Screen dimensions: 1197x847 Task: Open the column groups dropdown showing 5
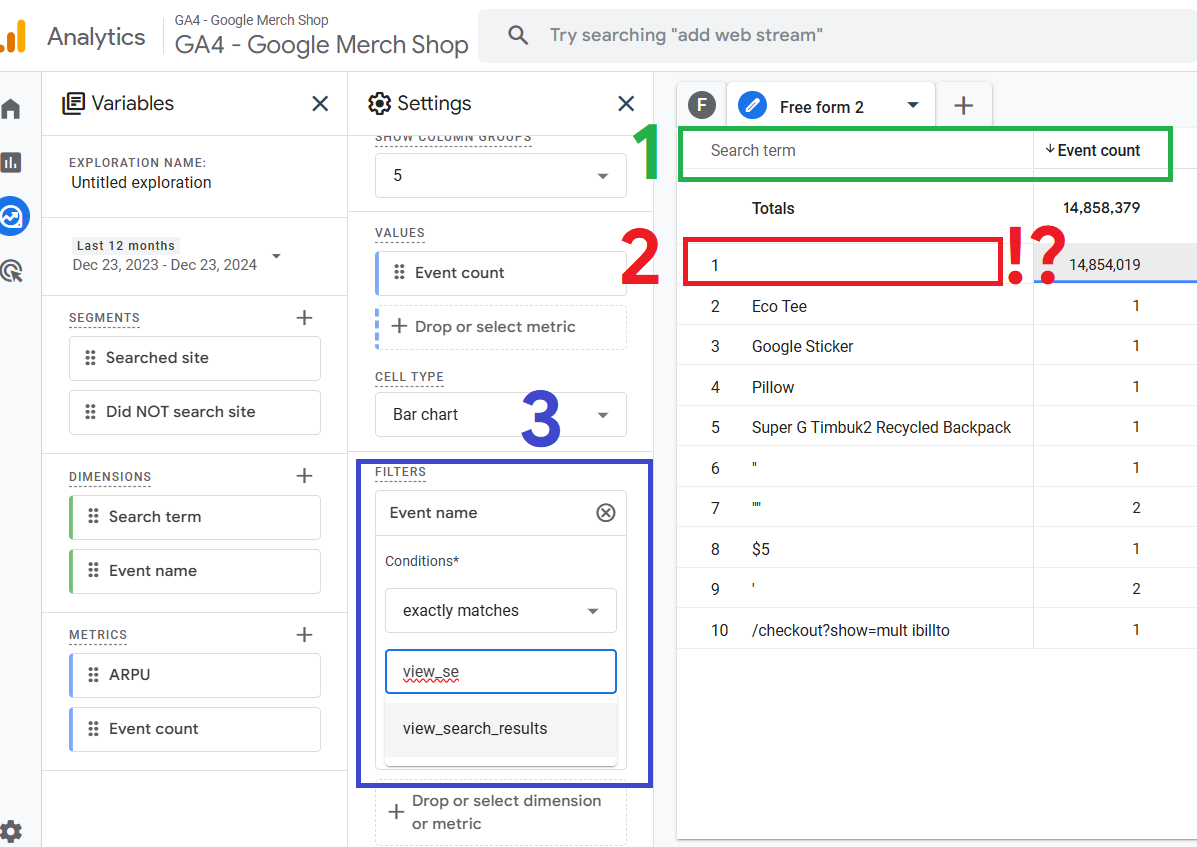501,176
